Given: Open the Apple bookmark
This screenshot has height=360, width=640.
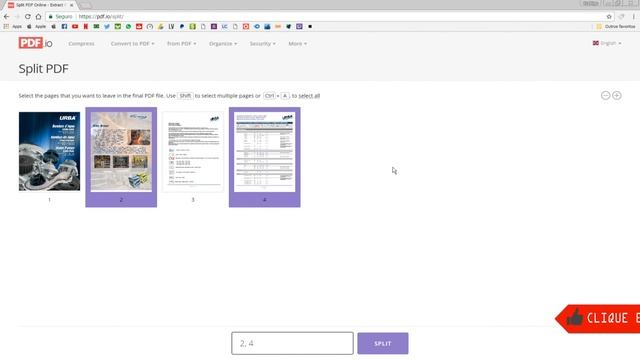Looking at the screenshot, I should click(x=37, y=27).
